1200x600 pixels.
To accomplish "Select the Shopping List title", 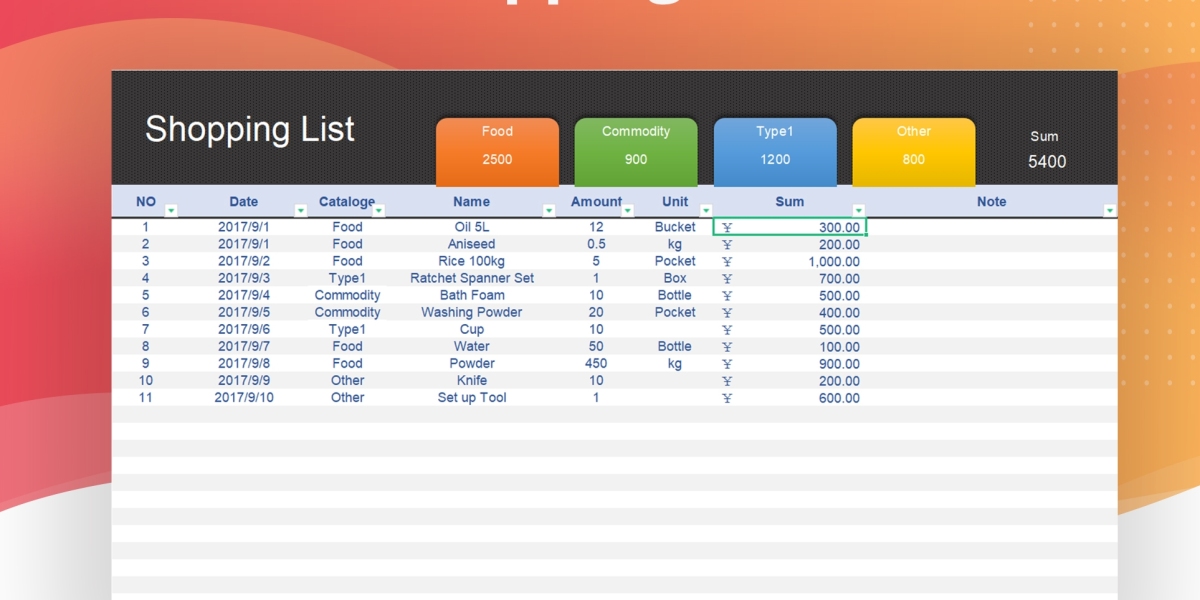I will [x=250, y=129].
